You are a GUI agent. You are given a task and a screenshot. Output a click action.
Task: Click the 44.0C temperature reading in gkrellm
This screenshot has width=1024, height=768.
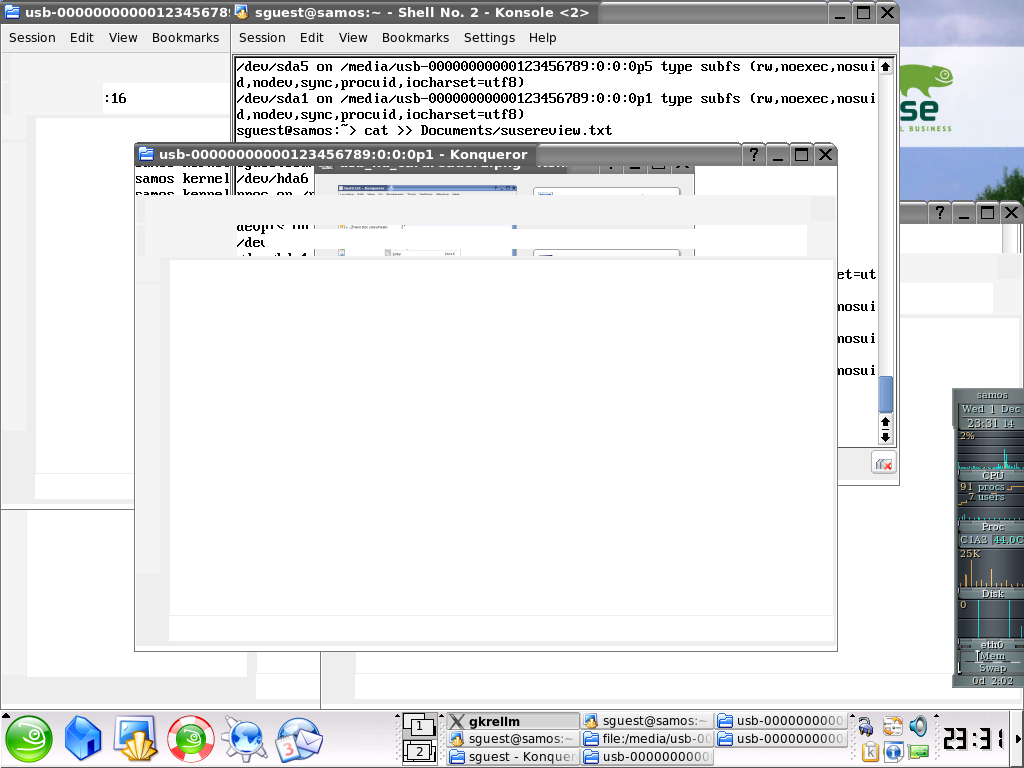pyautogui.click(x=1008, y=540)
